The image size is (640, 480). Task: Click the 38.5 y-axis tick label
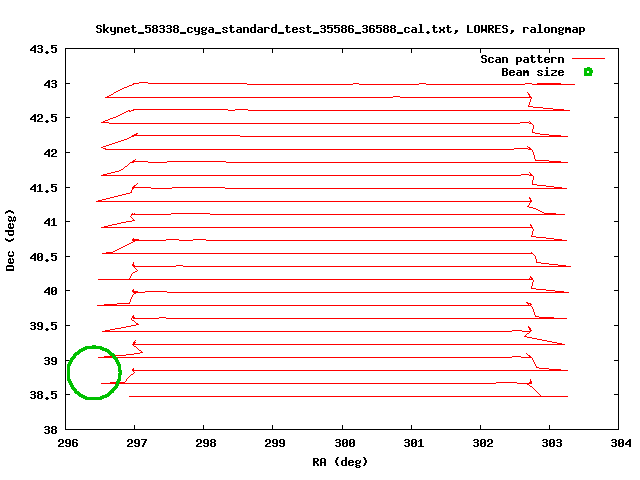(x=43, y=395)
